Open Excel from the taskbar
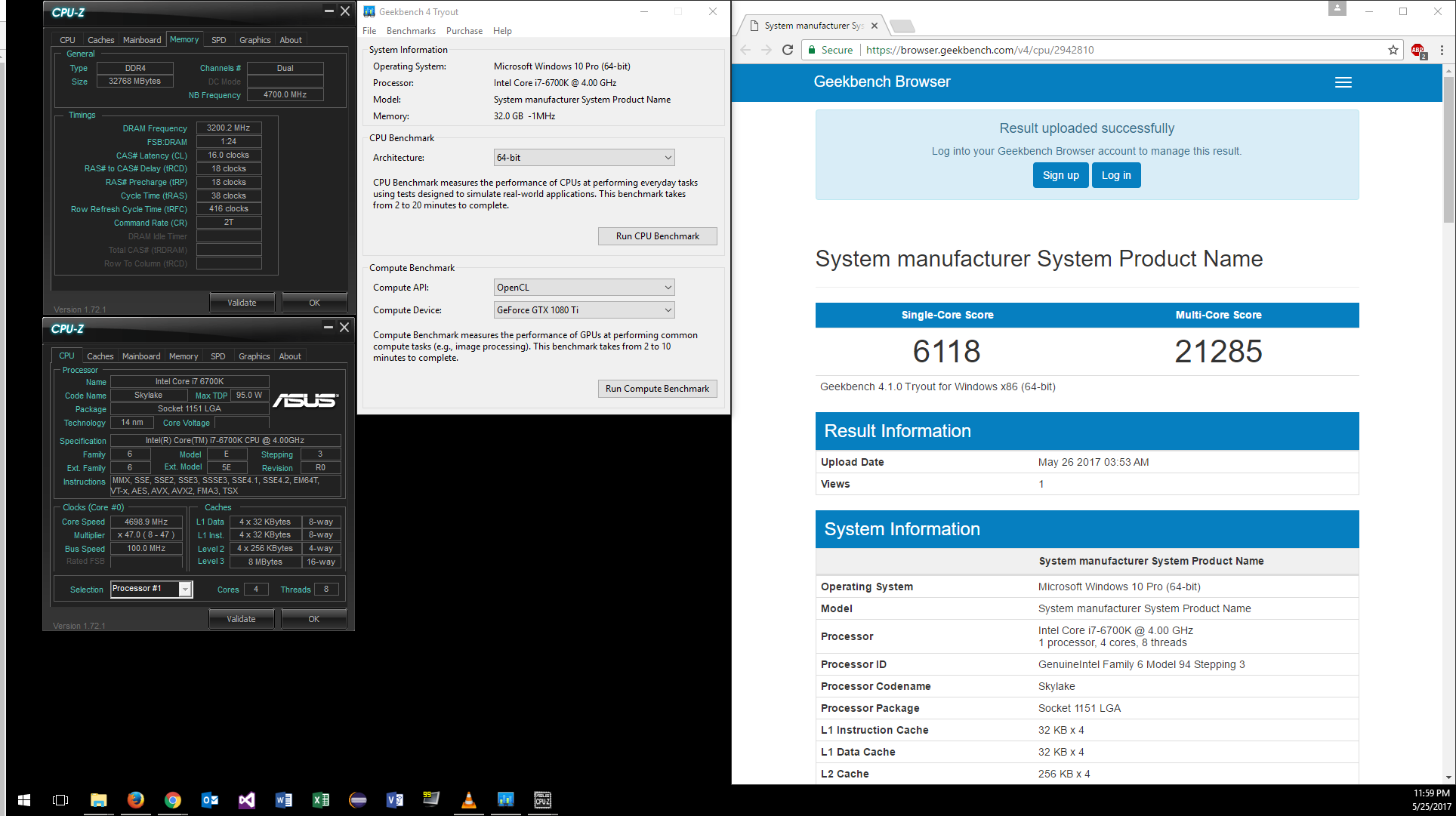Image resolution: width=1456 pixels, height=816 pixels. [321, 799]
